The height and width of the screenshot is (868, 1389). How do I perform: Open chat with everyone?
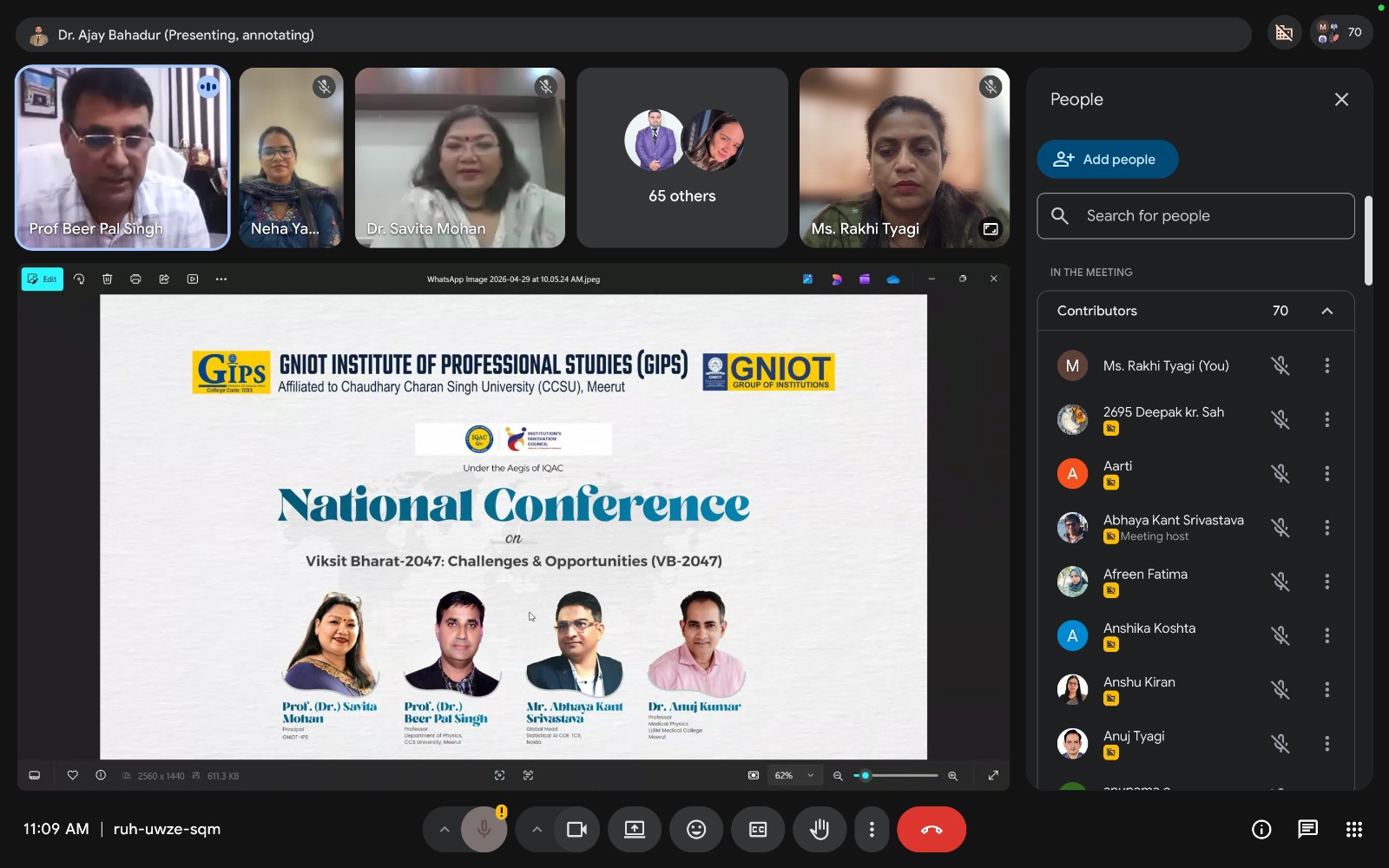click(x=1307, y=830)
